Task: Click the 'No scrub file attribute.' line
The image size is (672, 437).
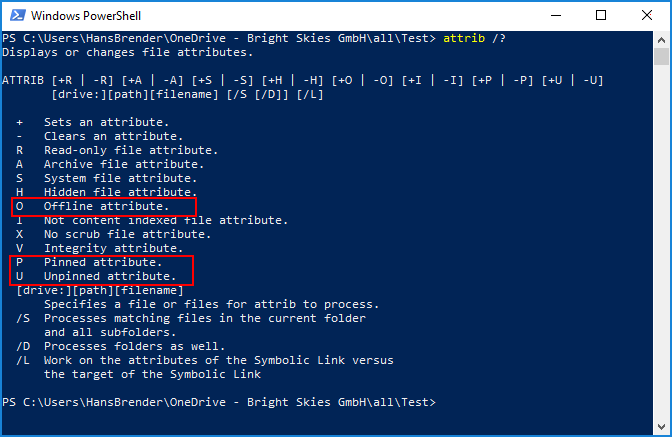Action: tap(127, 234)
